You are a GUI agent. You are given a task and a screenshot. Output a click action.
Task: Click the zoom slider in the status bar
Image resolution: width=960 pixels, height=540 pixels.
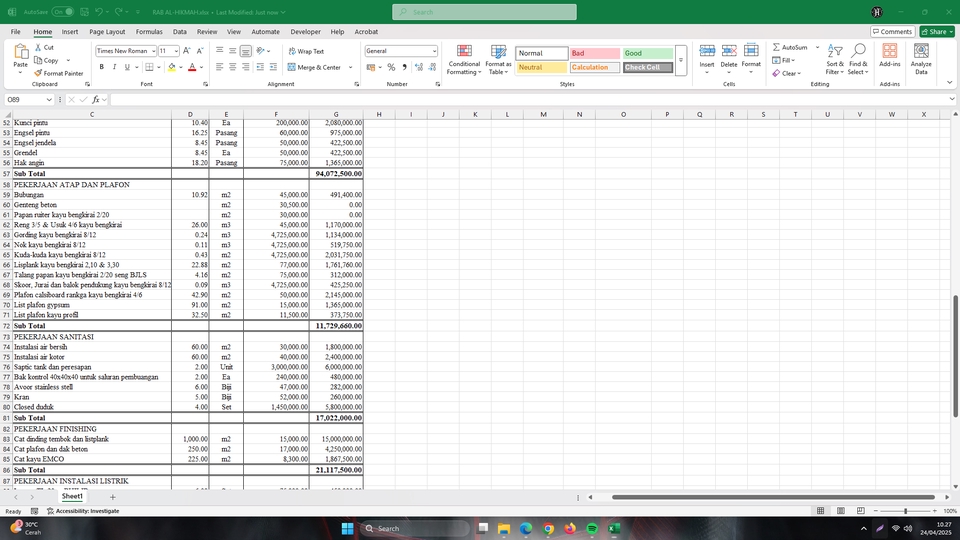click(x=906, y=511)
